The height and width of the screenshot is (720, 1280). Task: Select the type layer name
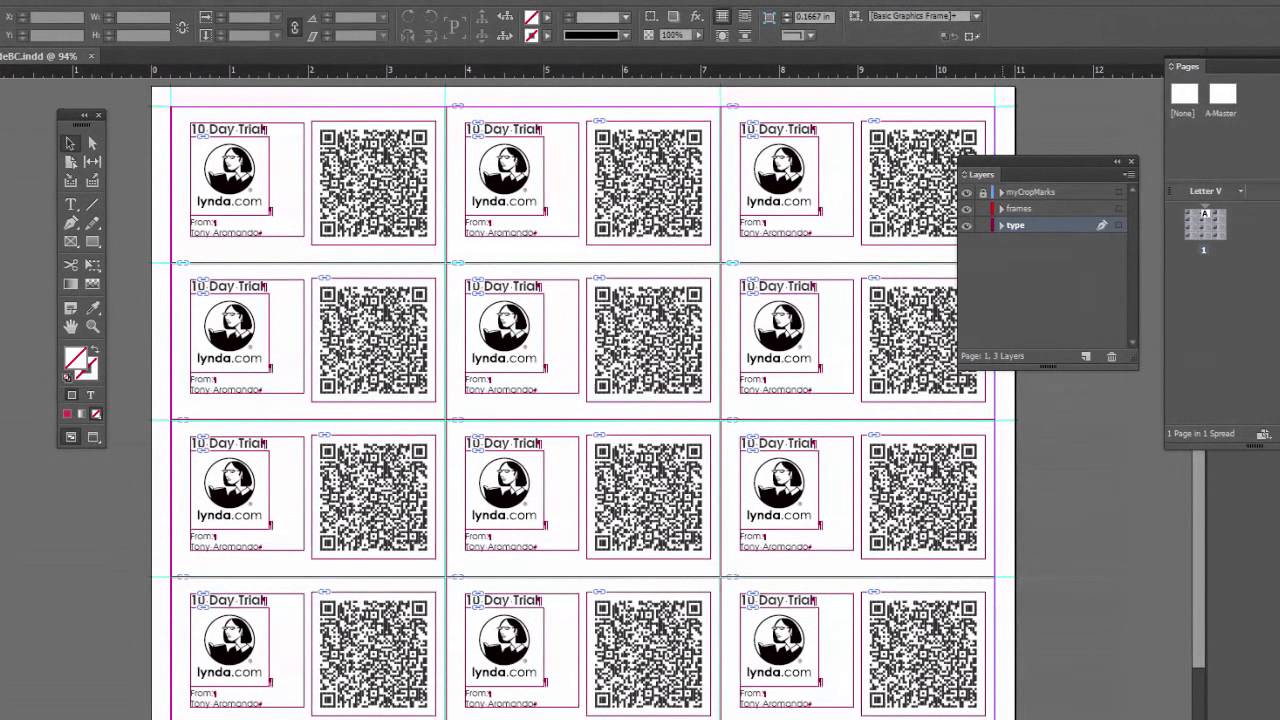(x=1016, y=226)
